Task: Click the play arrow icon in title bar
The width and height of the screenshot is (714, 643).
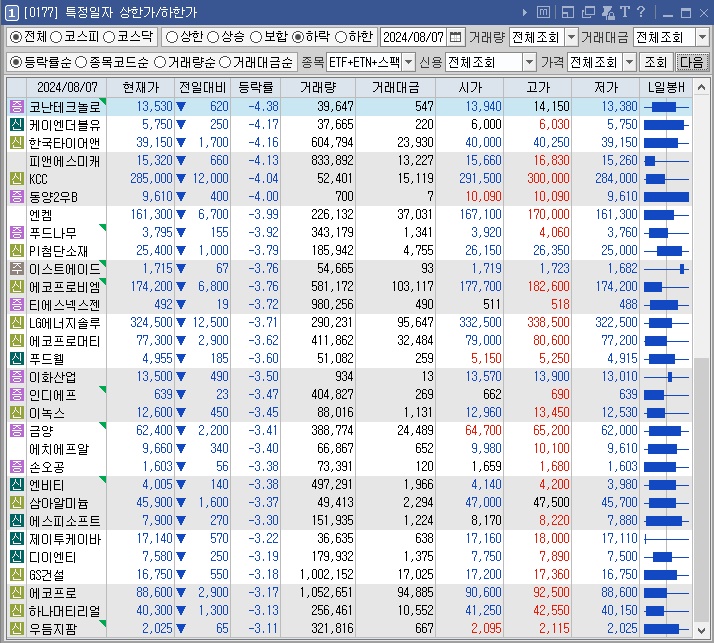Action: tap(525, 12)
